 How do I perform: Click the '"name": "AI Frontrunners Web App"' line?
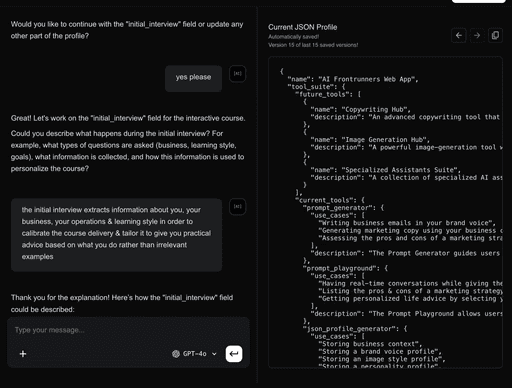tap(353, 79)
